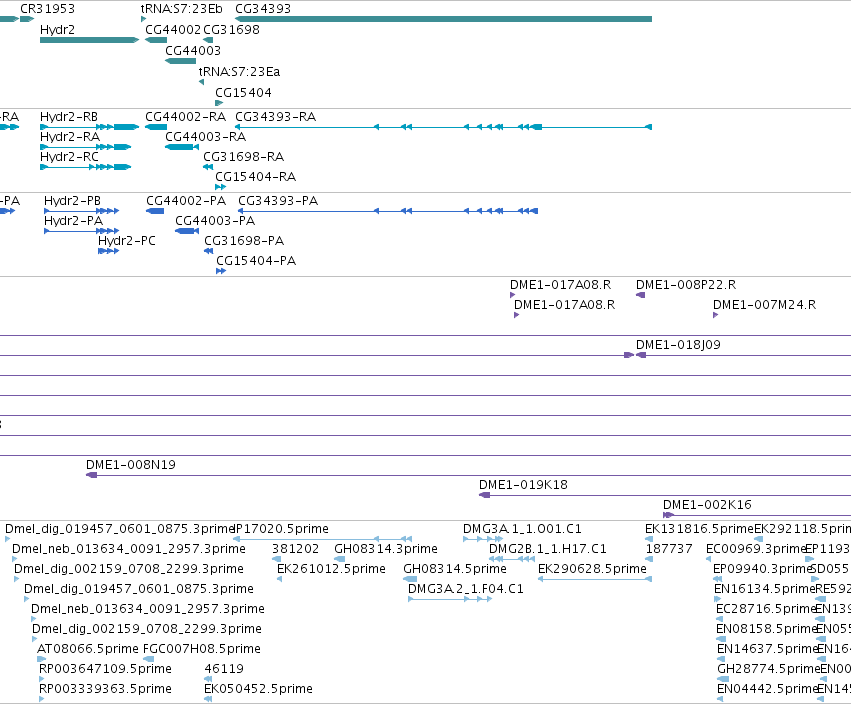The height and width of the screenshot is (704, 851).
Task: Select the CG44003-RA transcript label
Action: [x=205, y=137]
